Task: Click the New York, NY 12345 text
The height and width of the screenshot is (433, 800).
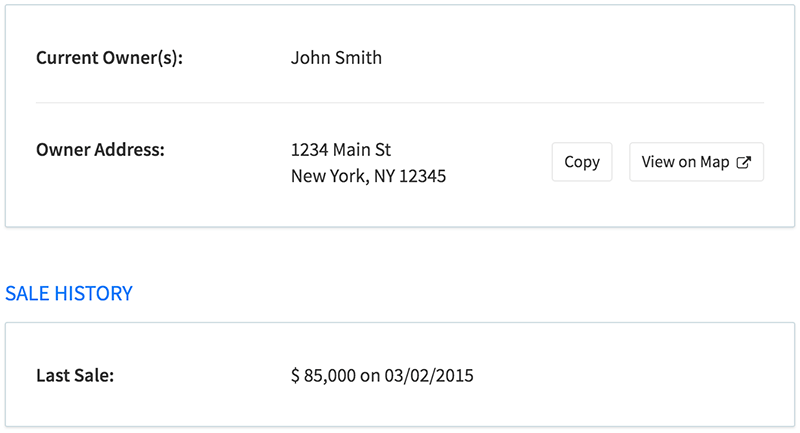Action: pyautogui.click(x=368, y=176)
